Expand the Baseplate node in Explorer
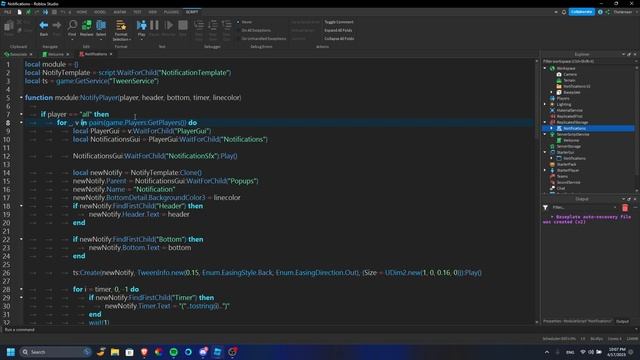This screenshot has width=640, height=360. click(551, 92)
